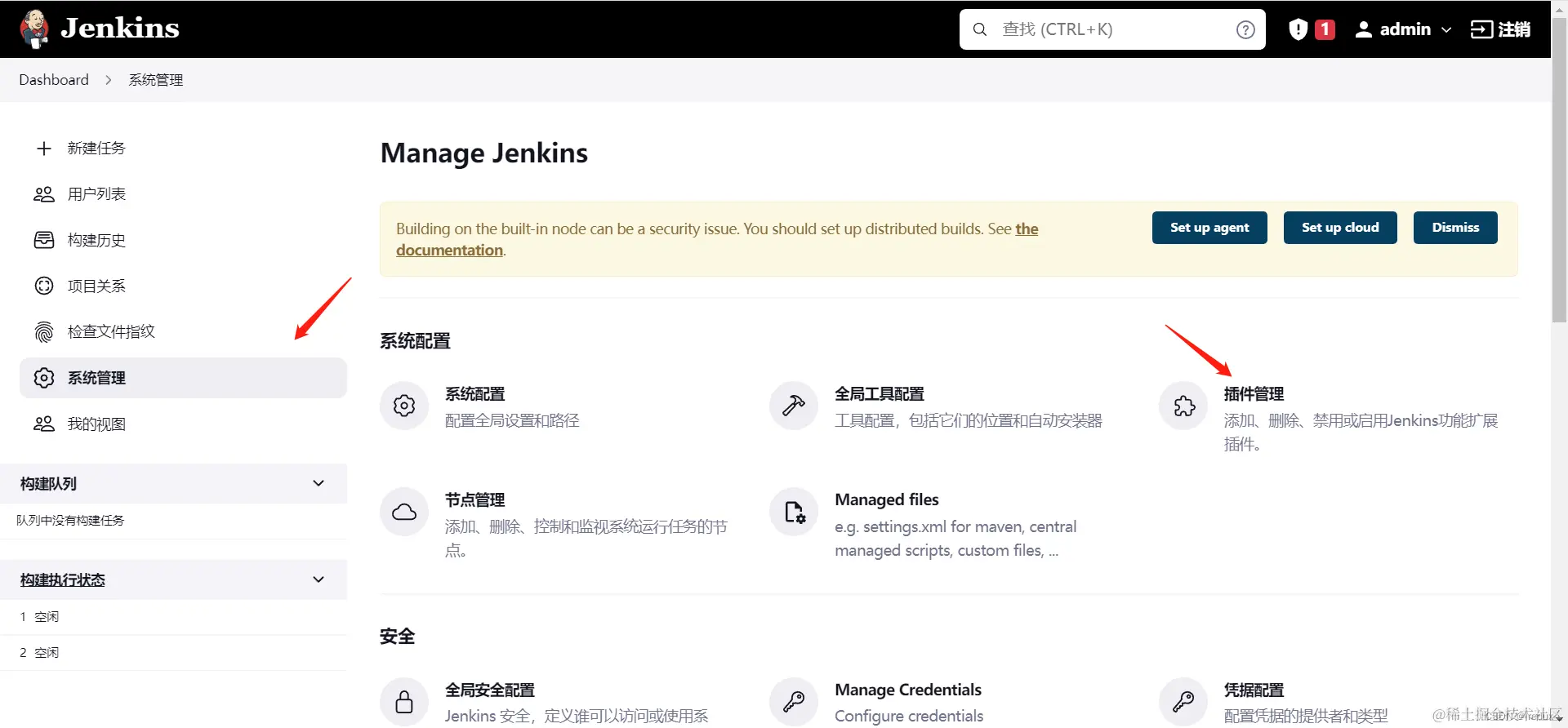Click the Jenkins title text in header
Viewport: 1568px width, 728px height.
pos(120,29)
